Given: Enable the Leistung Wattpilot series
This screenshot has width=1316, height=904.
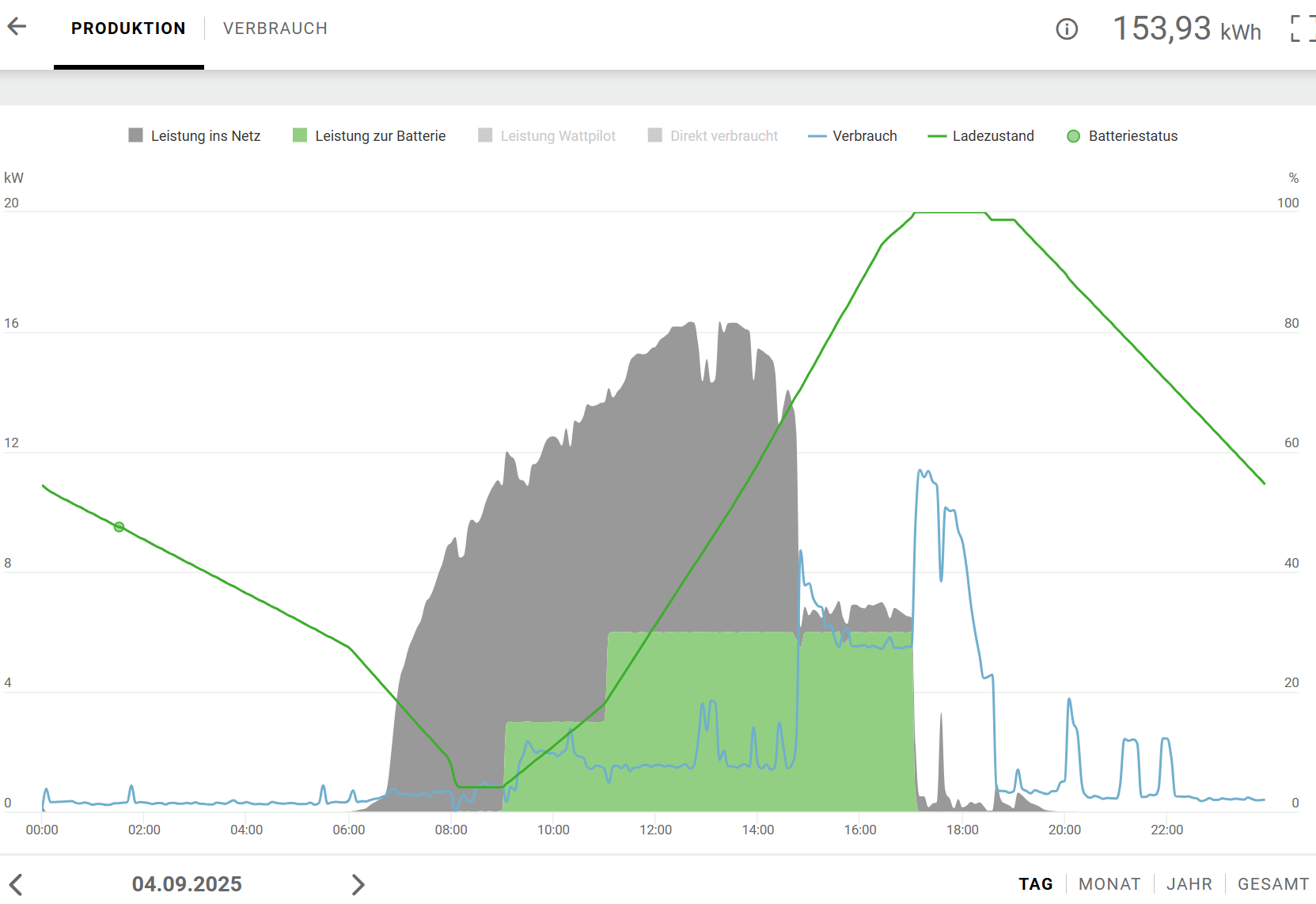Looking at the screenshot, I should (547, 136).
